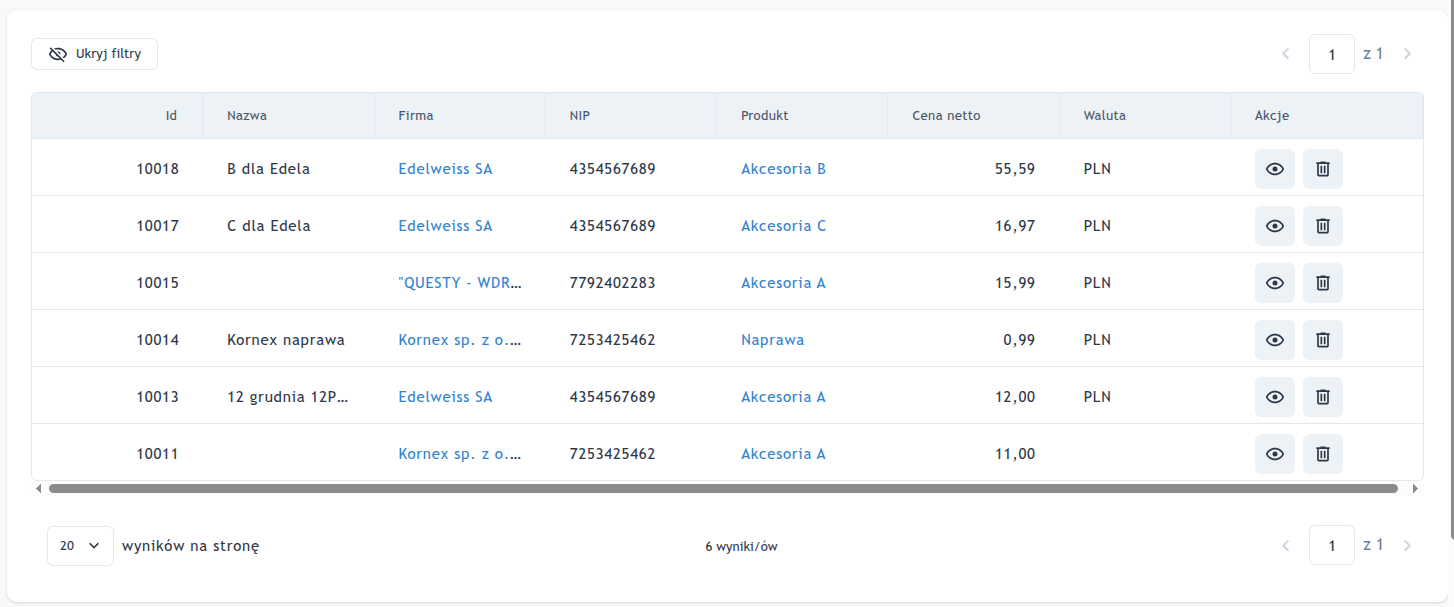Open the results per page dropdown
This screenshot has height=607, width=1454.
click(x=80, y=546)
